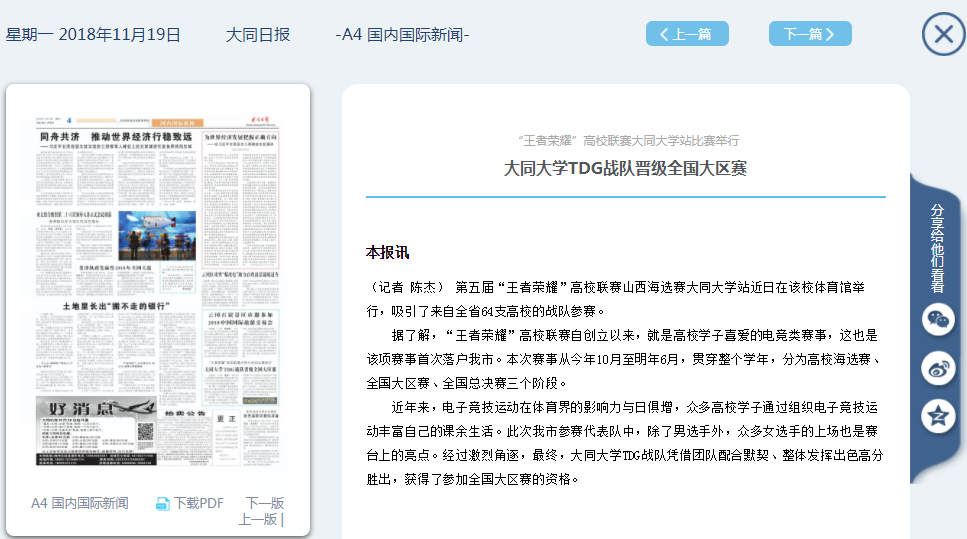
Task: Click the PDF file icon
Action: click(x=162, y=504)
